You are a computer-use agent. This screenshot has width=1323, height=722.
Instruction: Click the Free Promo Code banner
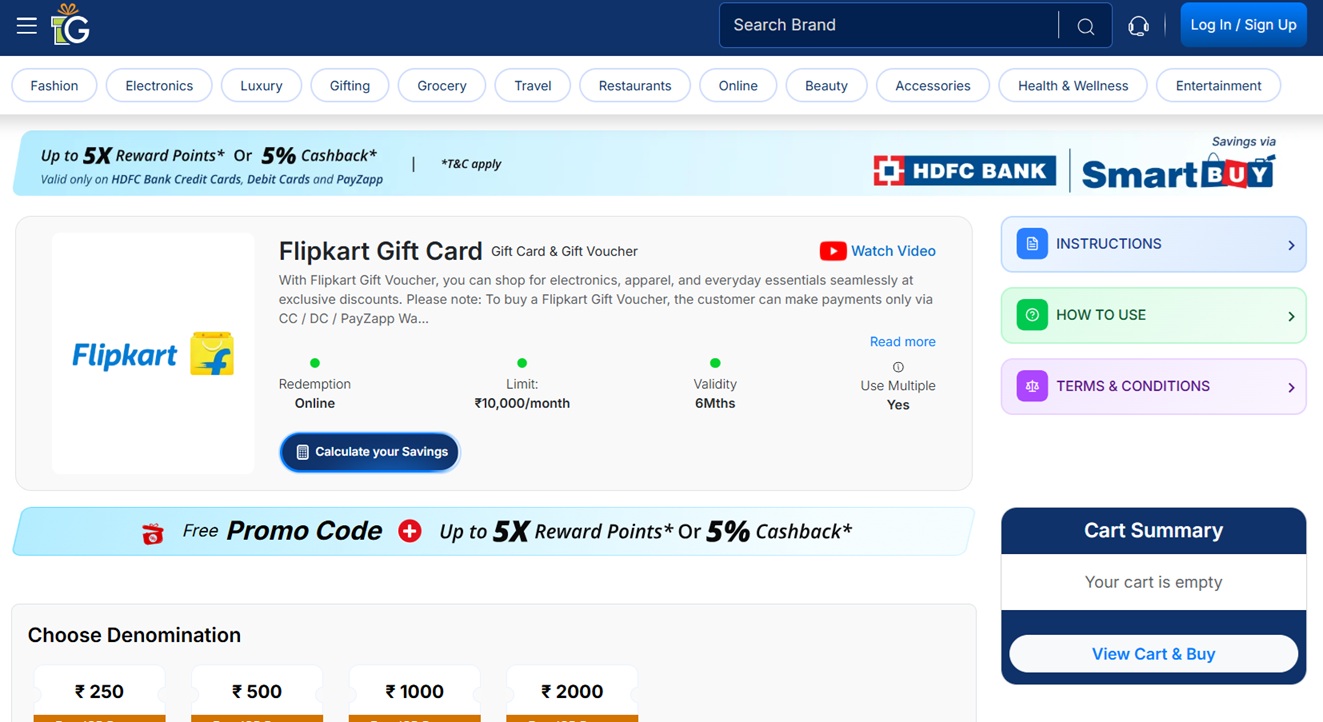coord(494,531)
